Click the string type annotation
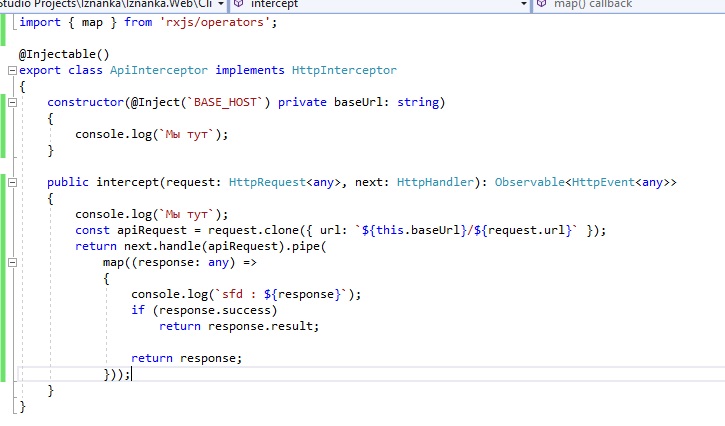 [x=418, y=102]
